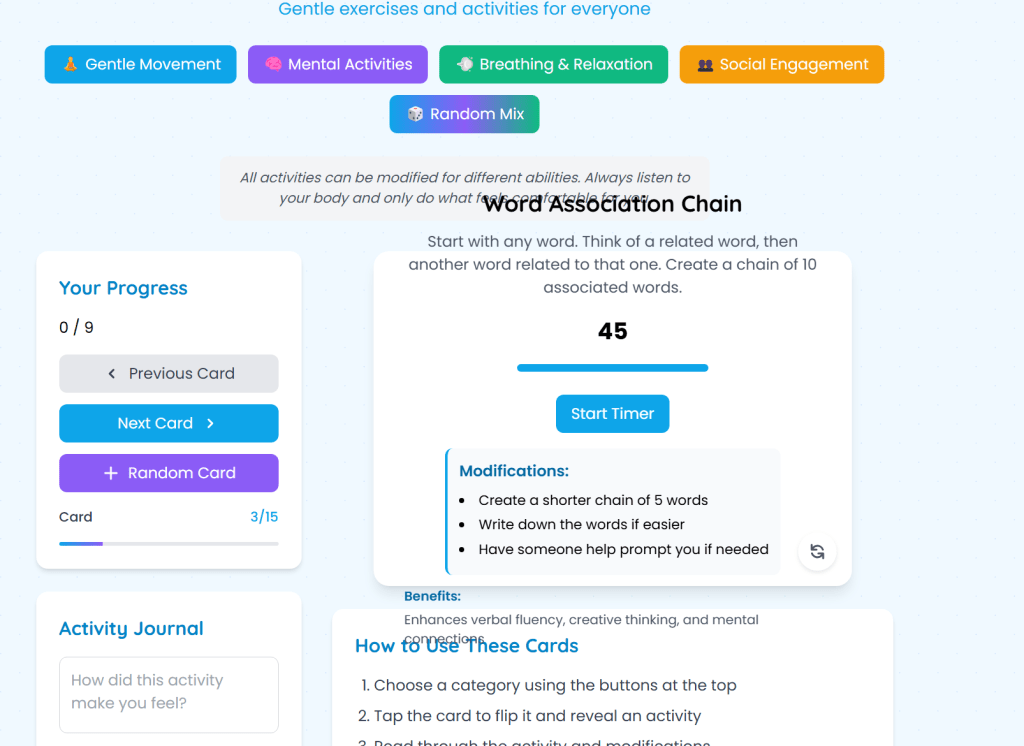Click the blue timer progress bar
The image size is (1024, 746).
pyautogui.click(x=612, y=368)
